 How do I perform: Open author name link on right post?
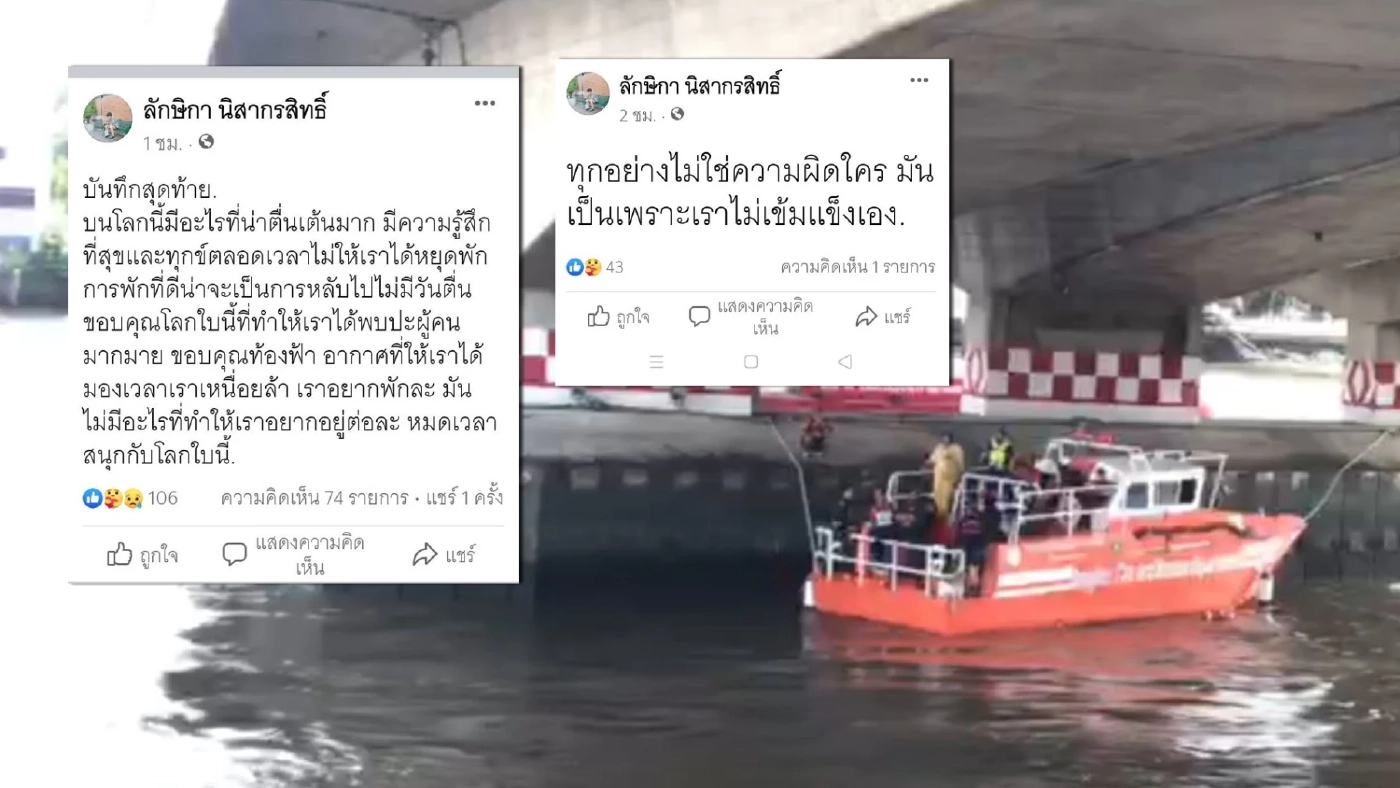point(699,85)
